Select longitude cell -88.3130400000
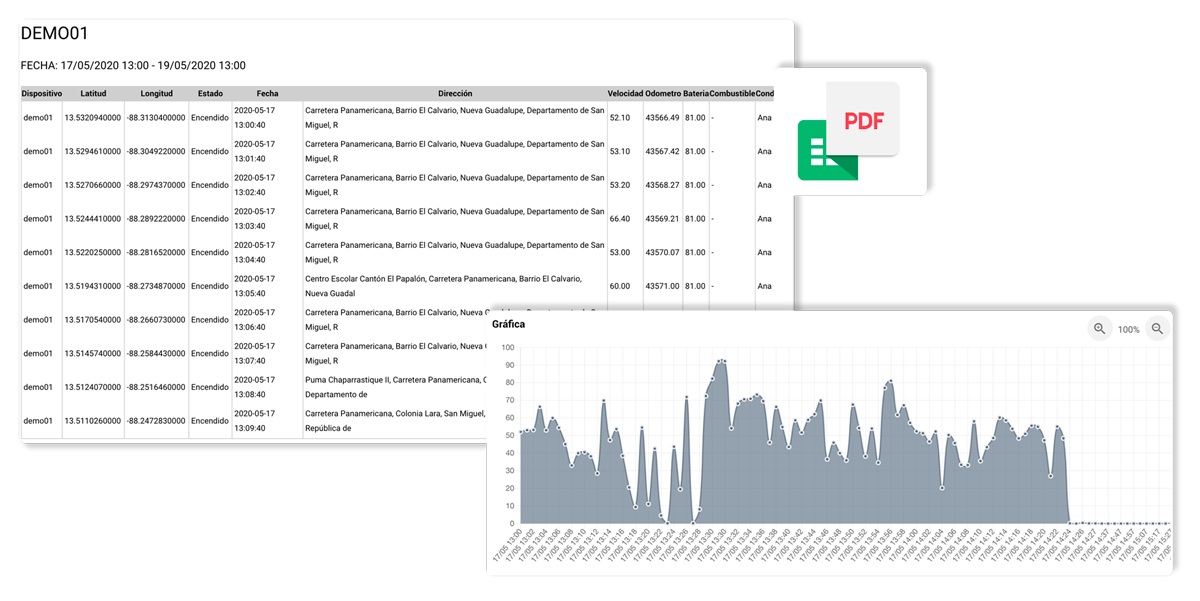The width and height of the screenshot is (1200, 601). click(156, 118)
